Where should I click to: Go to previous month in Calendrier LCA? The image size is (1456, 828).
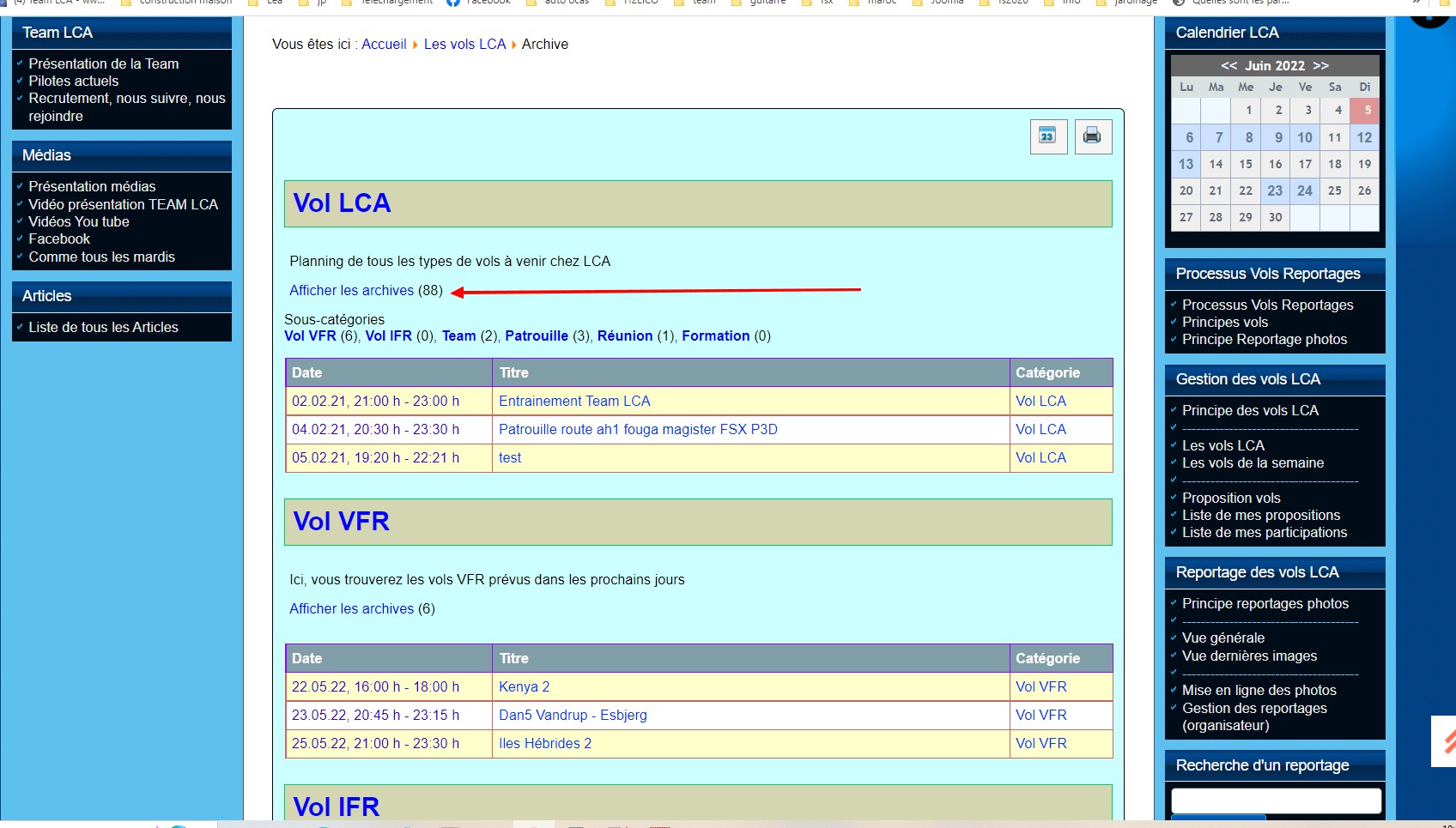click(x=1228, y=66)
